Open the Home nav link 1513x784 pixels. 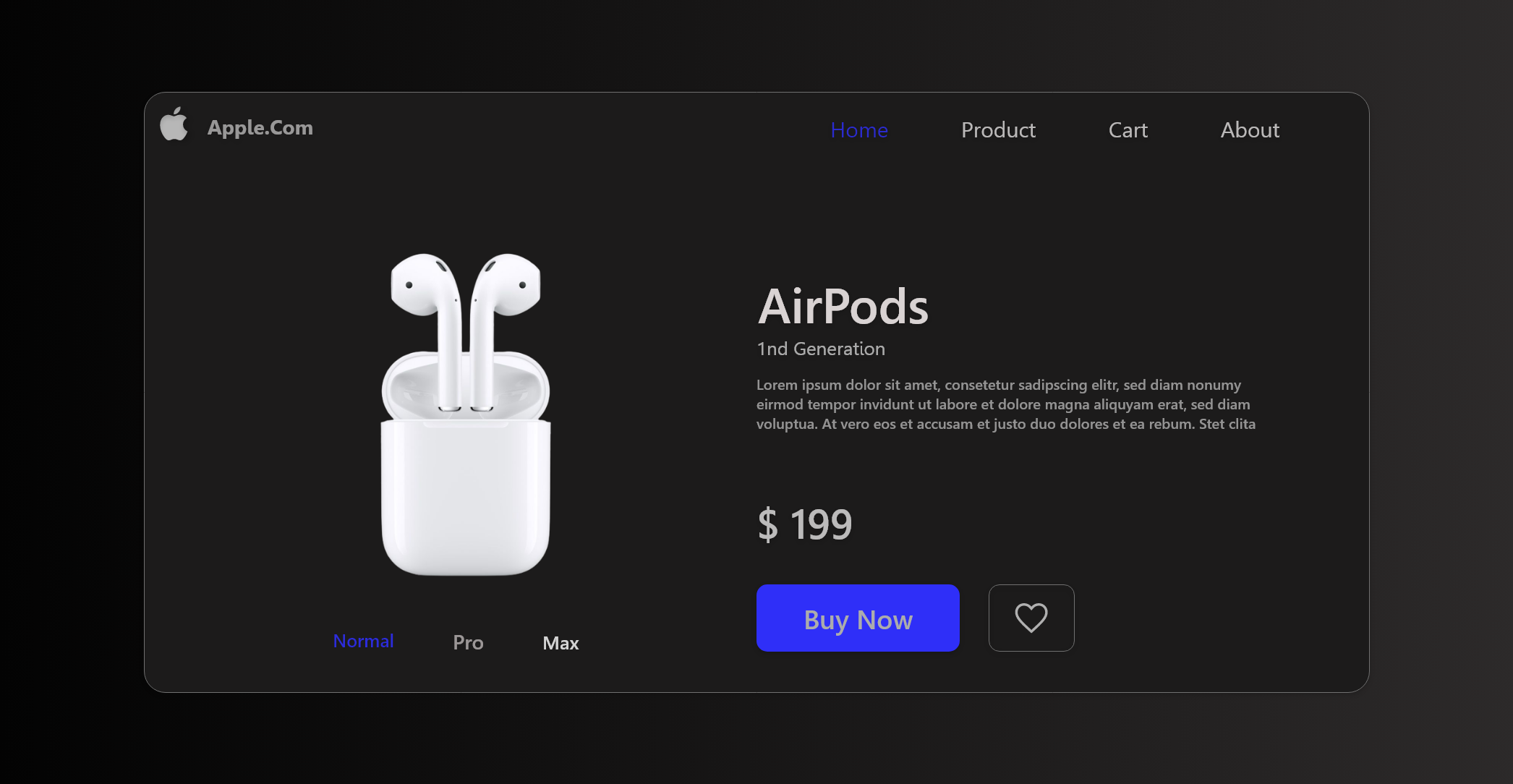[x=859, y=130]
